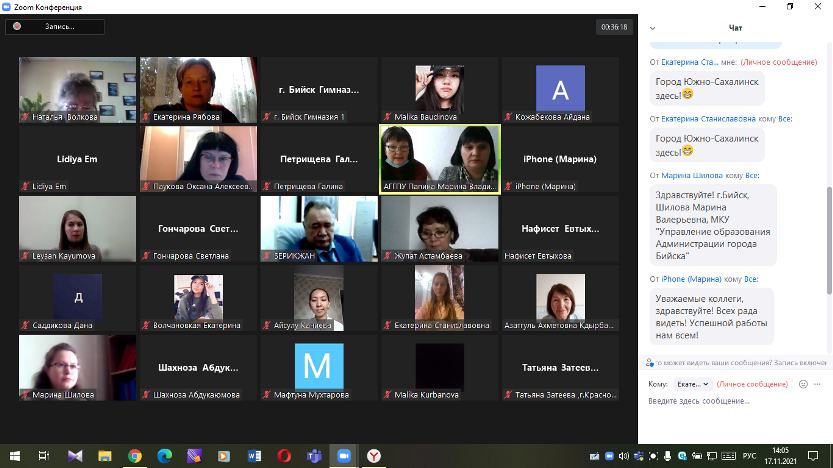Open the chat more-options ellipsis menu
The image size is (833, 468).
pyautogui.click(x=818, y=384)
